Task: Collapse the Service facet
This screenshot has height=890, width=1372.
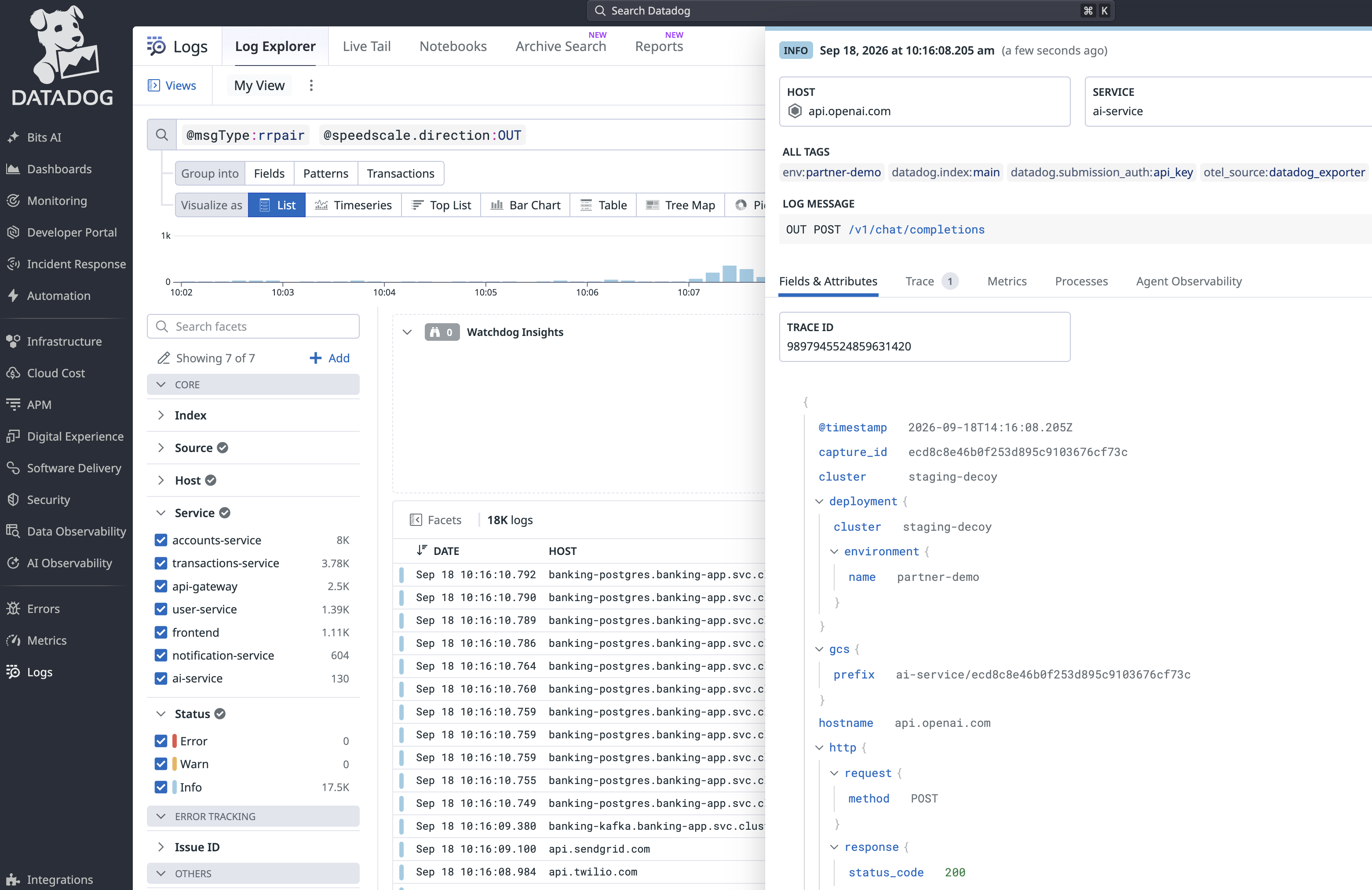Action: [161, 513]
